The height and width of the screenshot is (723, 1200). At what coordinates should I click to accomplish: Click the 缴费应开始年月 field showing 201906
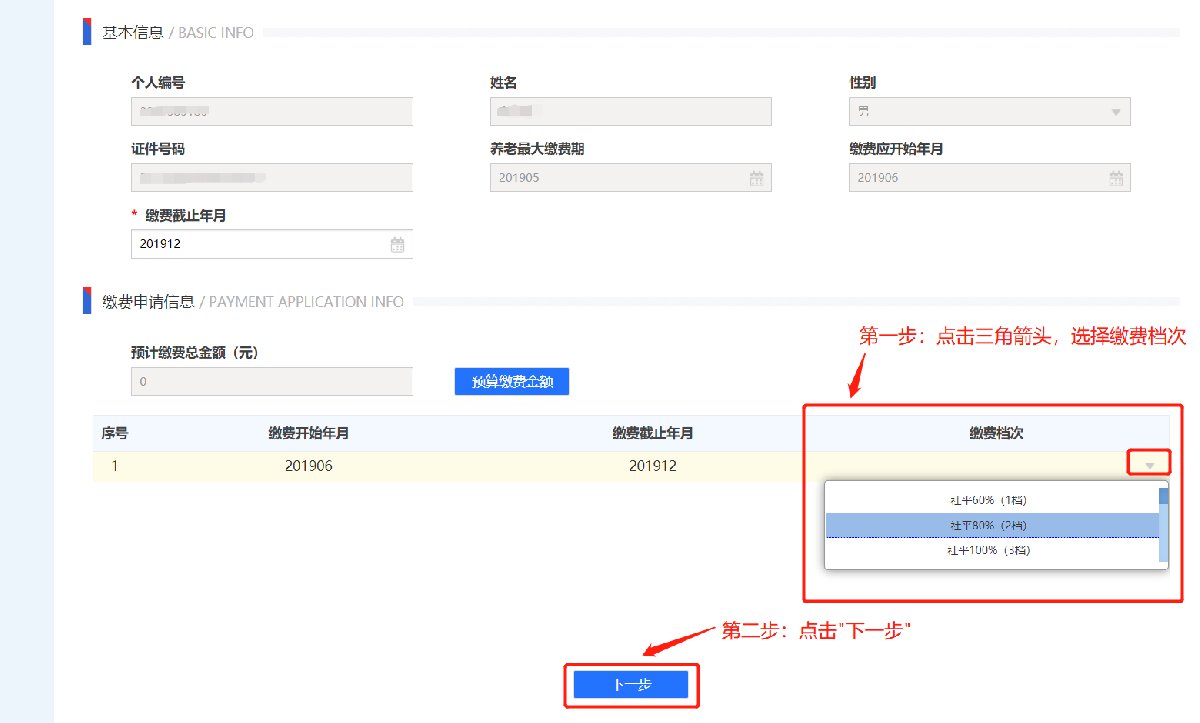pos(989,178)
